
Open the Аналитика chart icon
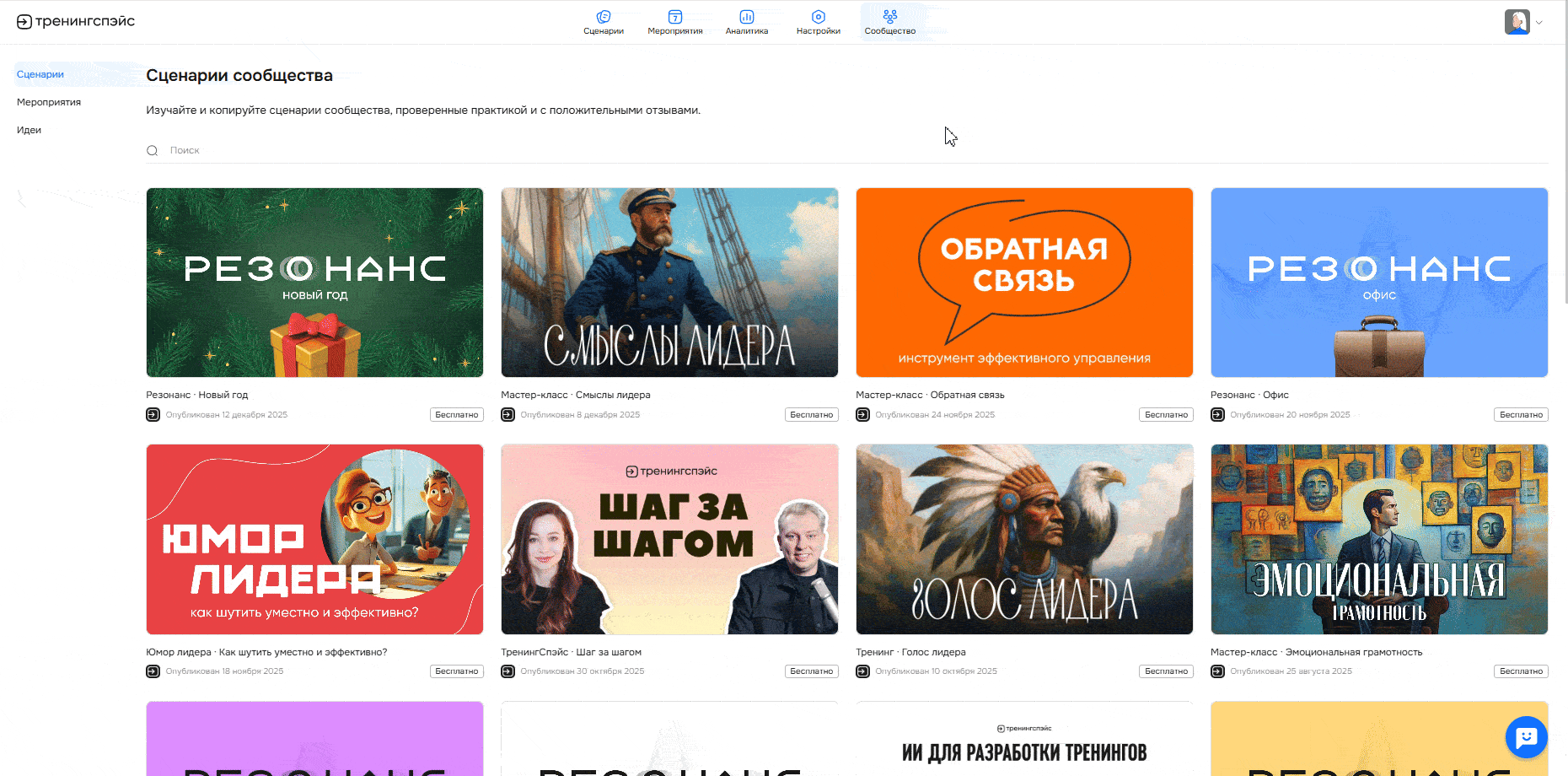[x=746, y=17]
